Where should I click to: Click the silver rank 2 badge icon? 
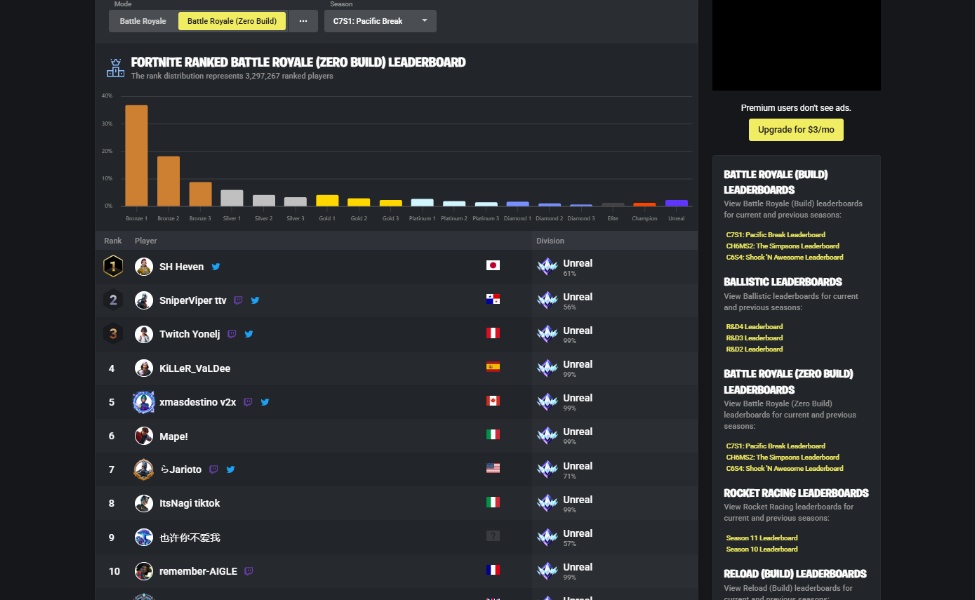point(113,300)
